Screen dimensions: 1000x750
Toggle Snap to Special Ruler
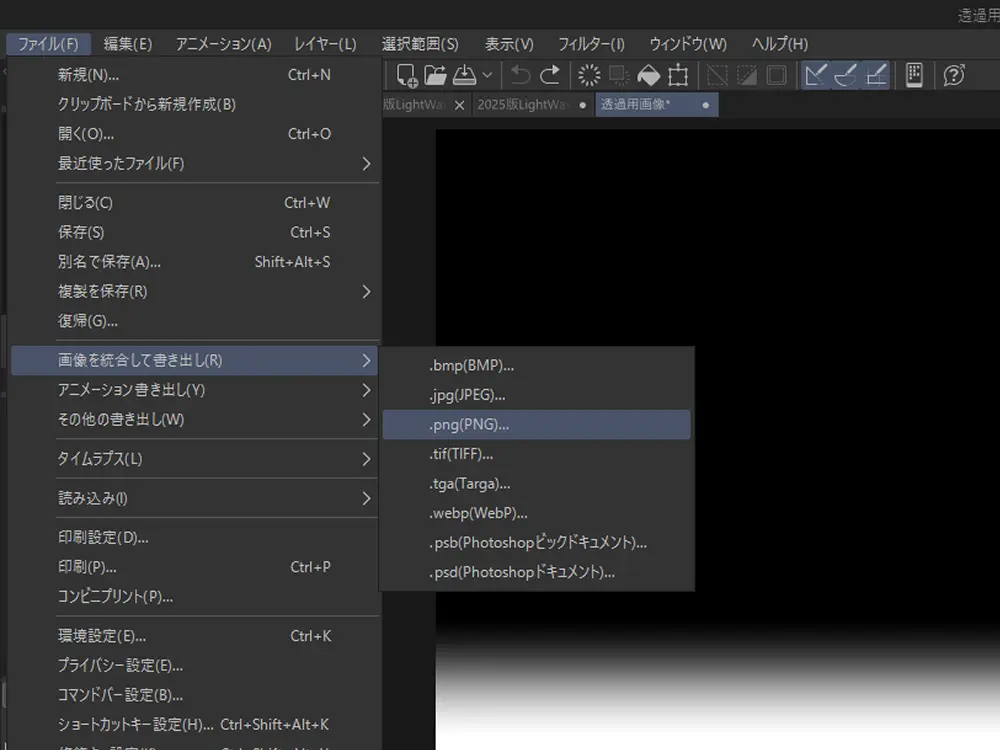tap(846, 75)
